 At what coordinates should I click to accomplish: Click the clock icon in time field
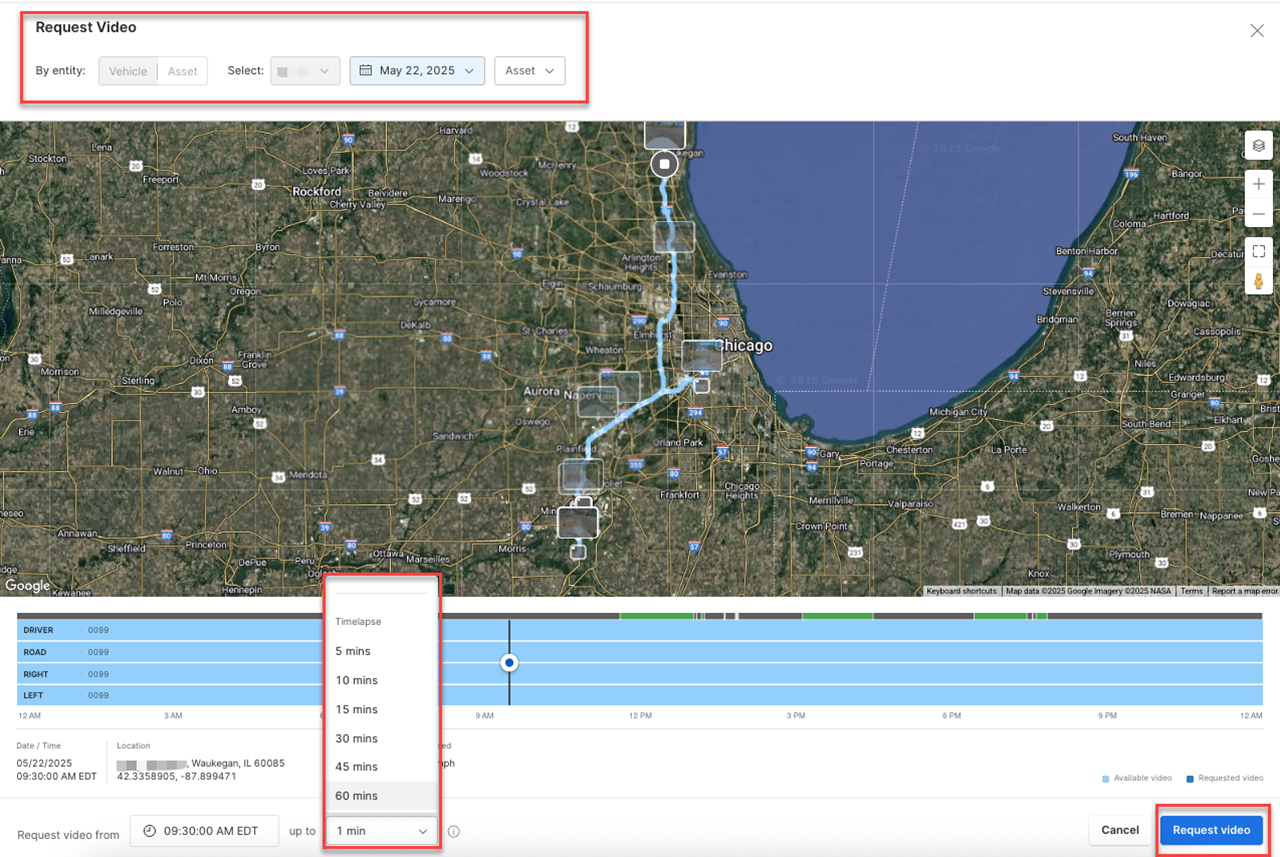point(149,831)
